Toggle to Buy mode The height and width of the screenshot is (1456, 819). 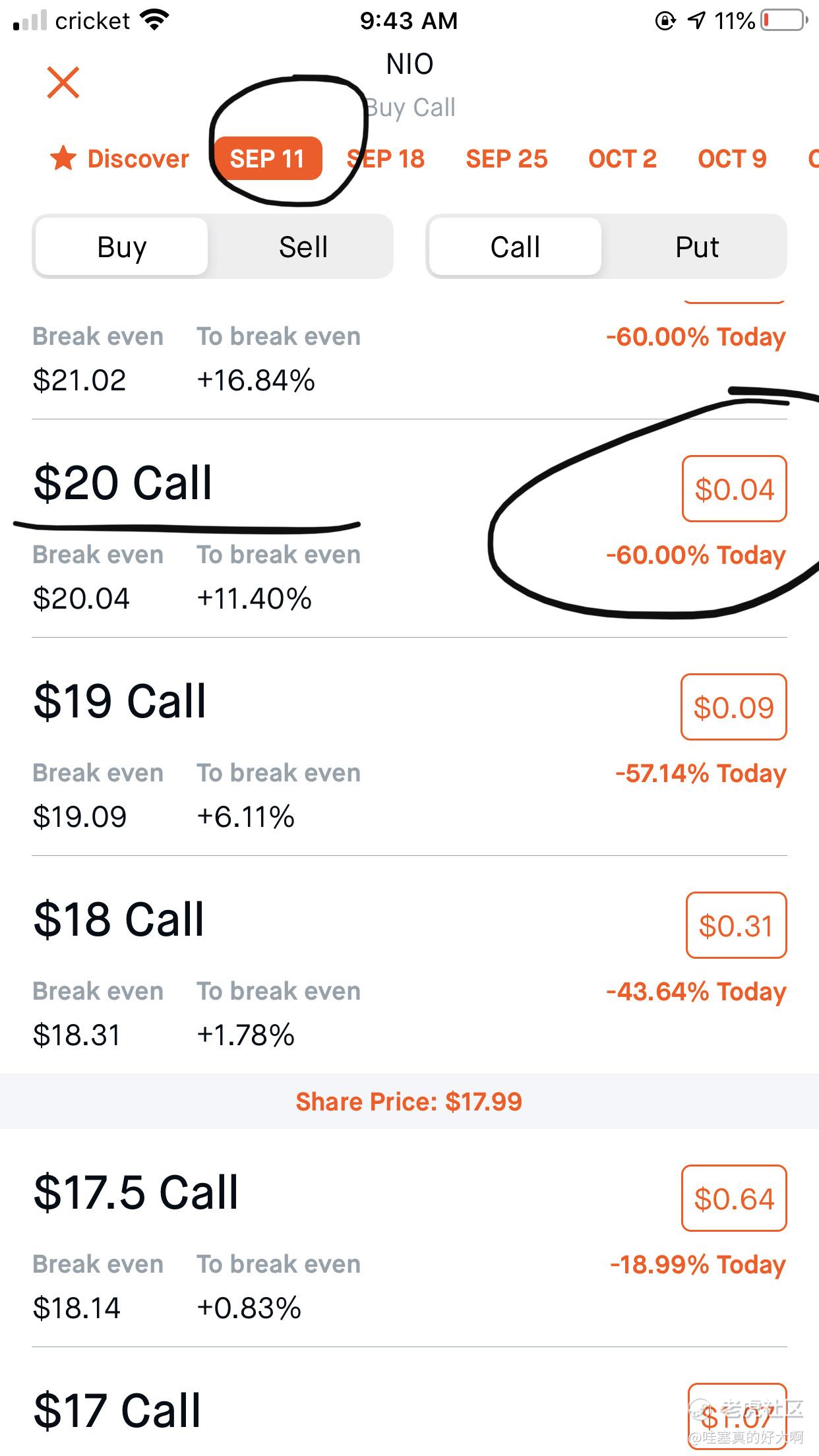pyautogui.click(x=122, y=247)
